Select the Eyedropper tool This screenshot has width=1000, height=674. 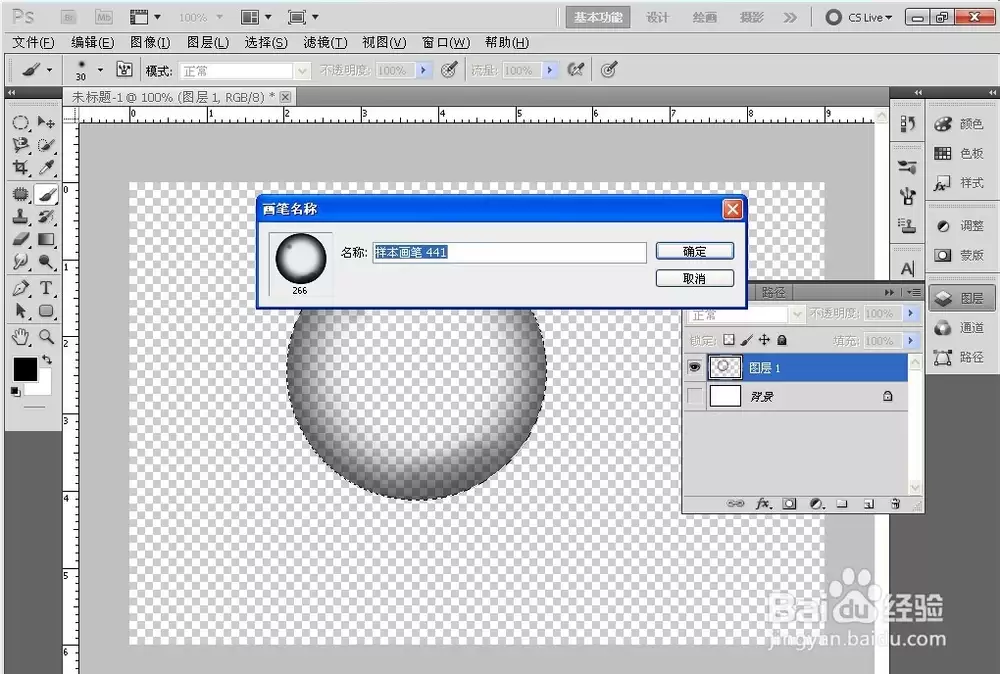pyautogui.click(x=46, y=167)
